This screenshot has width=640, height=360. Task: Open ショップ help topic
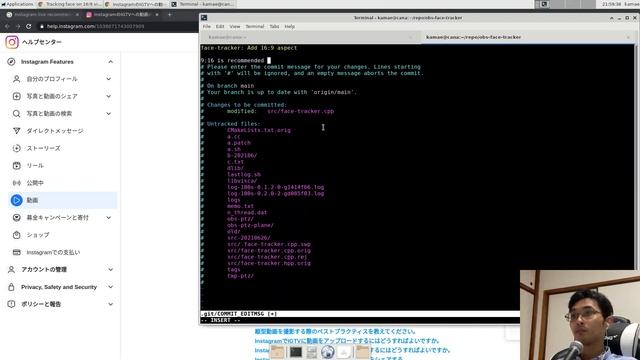(38, 235)
